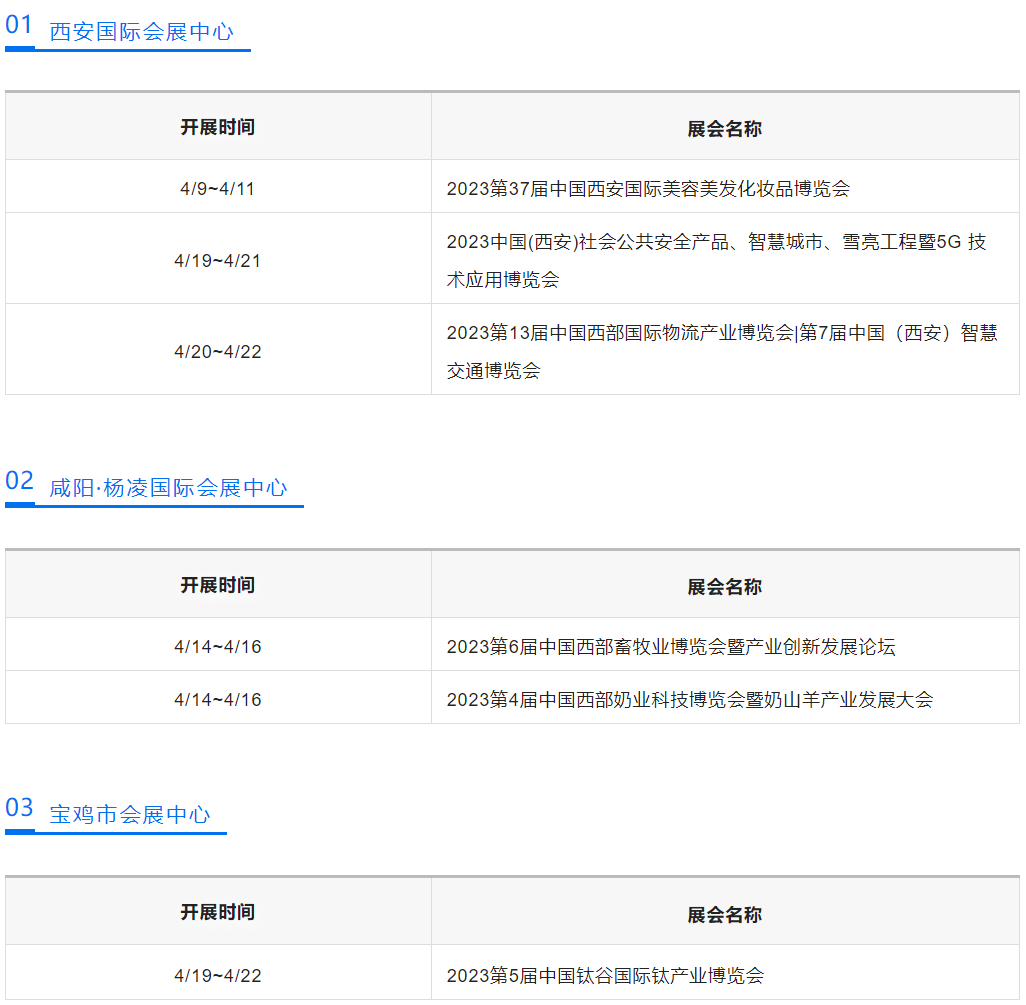Screen dimensions: 1026x1005
Task: Click the 西部国际物流产业博览会 exhibition name
Action: [x=722, y=352]
